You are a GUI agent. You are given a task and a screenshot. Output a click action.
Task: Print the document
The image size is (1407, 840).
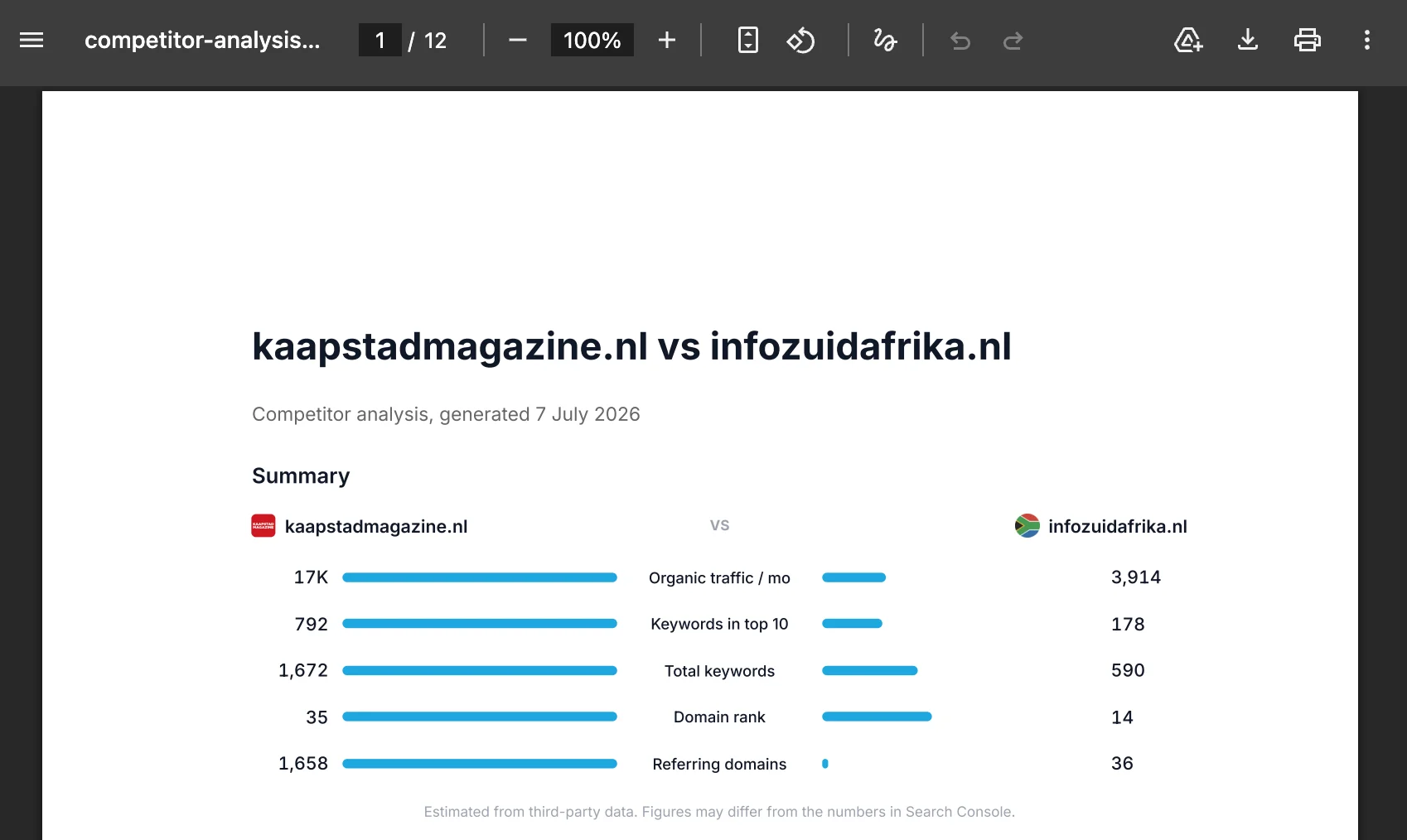coord(1308,40)
